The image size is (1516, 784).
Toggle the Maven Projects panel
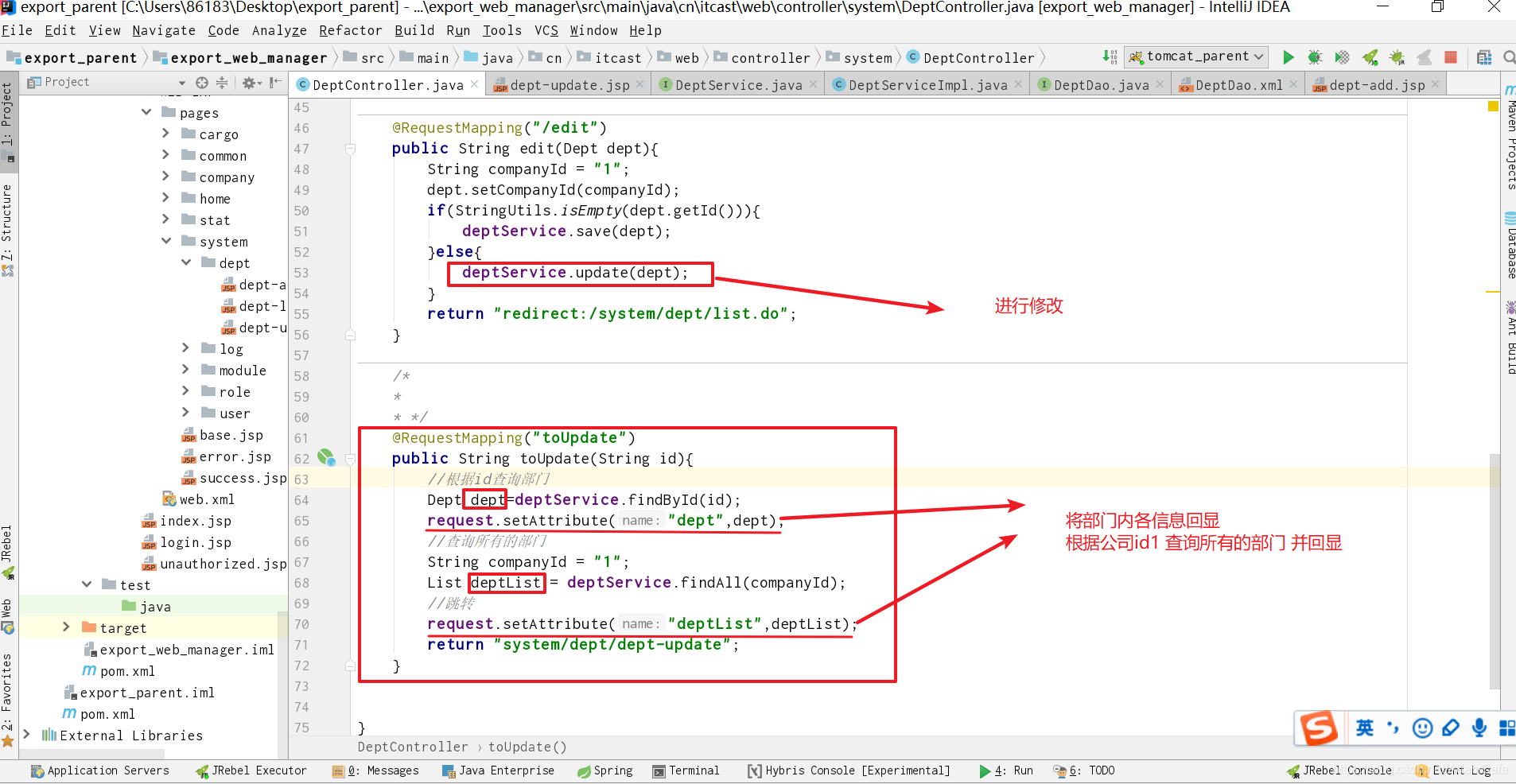click(1509, 137)
